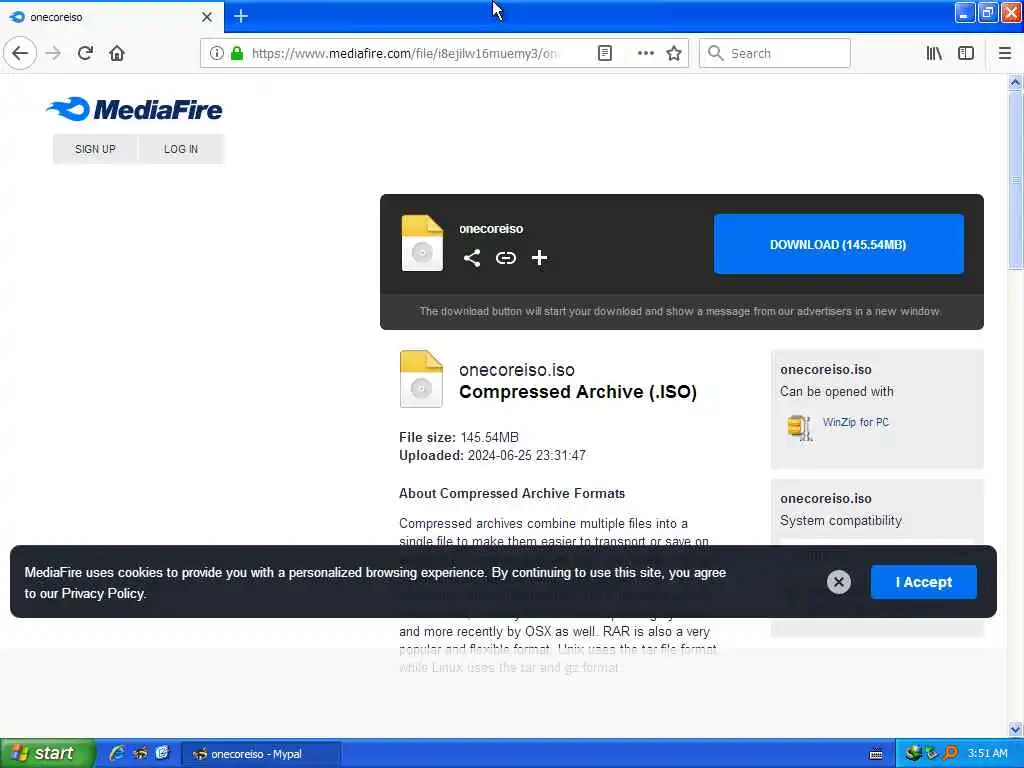Click the MediaFire logo

(135, 109)
